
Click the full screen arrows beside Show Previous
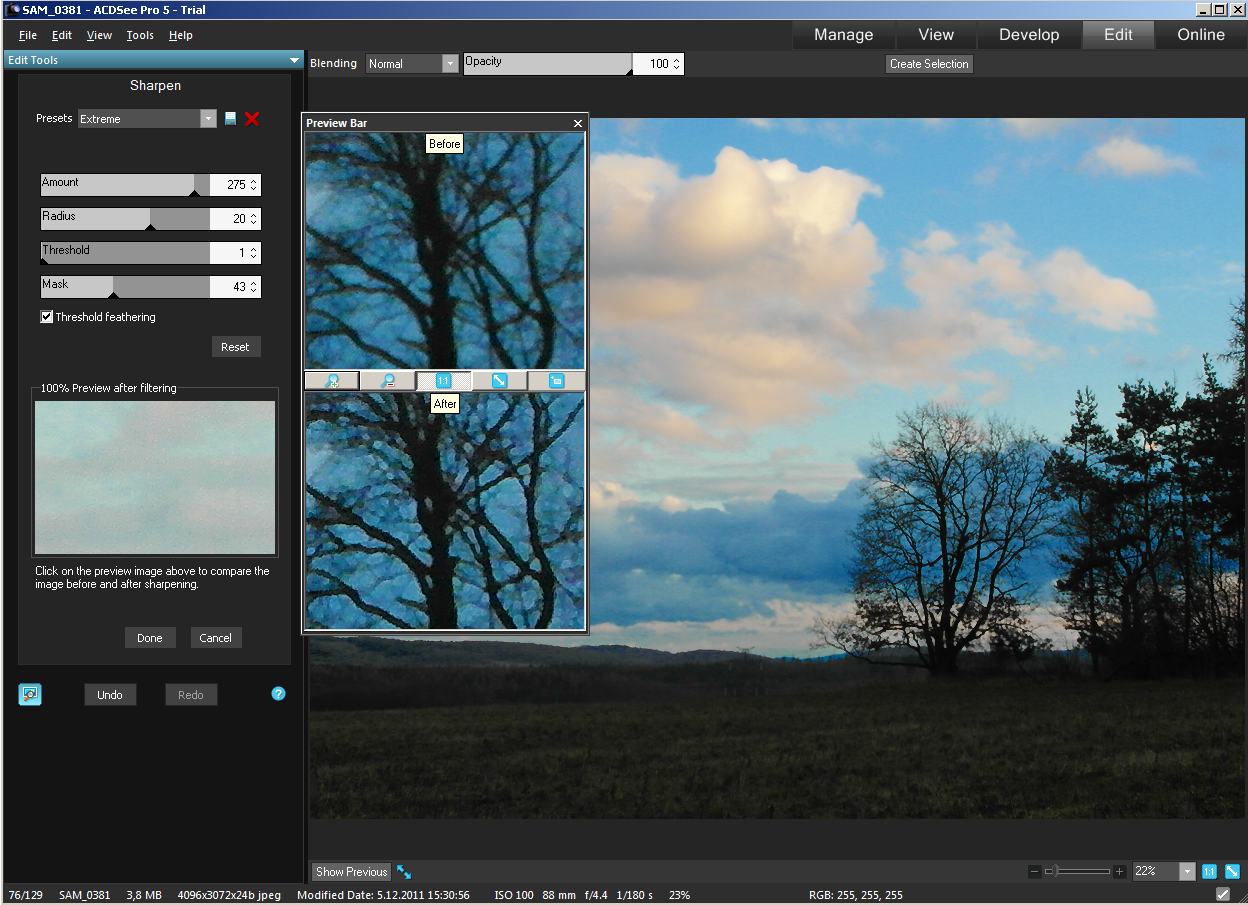point(404,872)
